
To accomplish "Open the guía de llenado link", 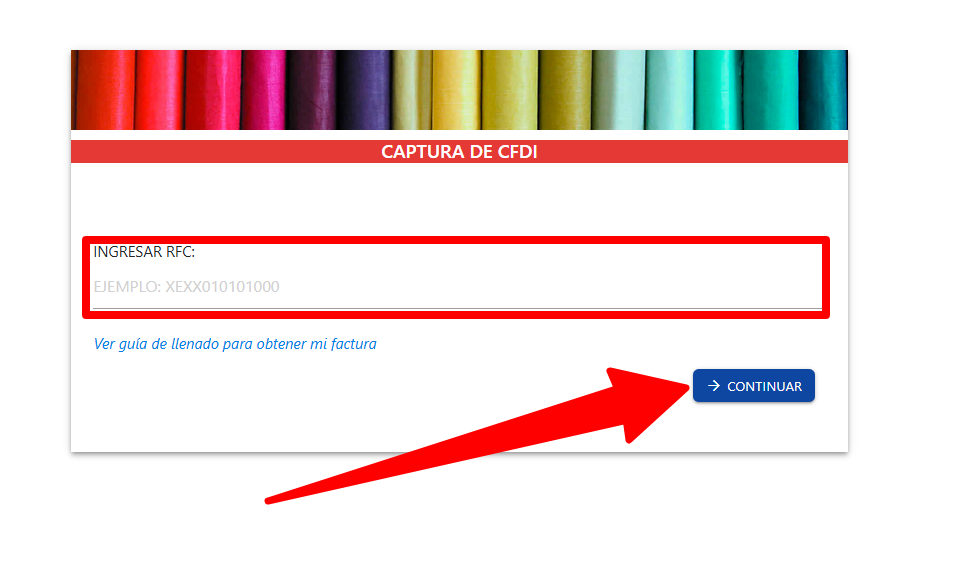I will point(235,344).
